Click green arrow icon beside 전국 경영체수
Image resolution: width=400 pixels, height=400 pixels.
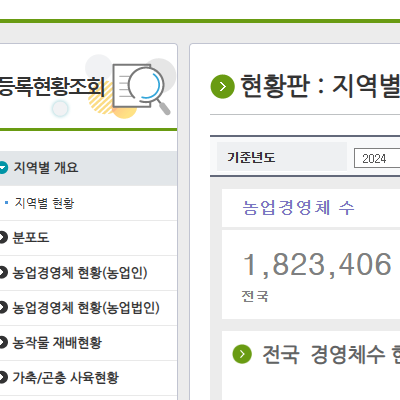[242, 354]
